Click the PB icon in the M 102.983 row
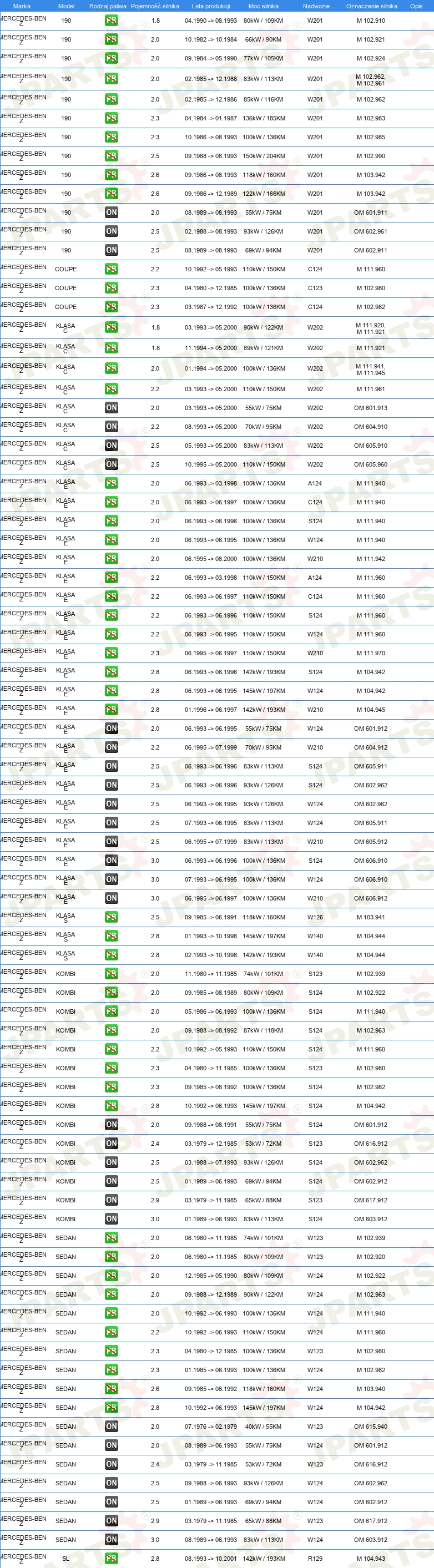This screenshot has width=434, height=1568. [111, 118]
